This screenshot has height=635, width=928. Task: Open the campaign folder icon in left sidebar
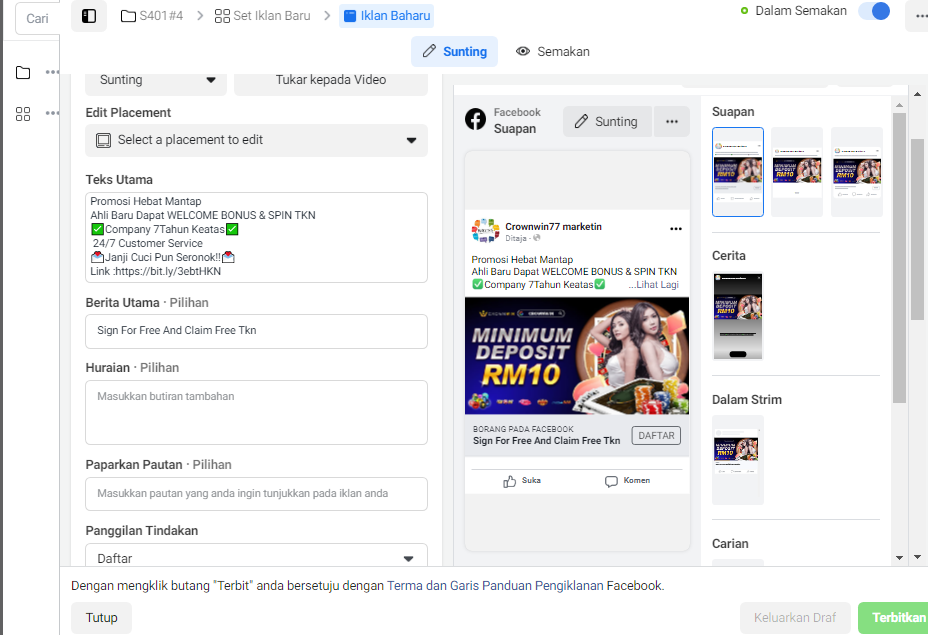[23, 72]
